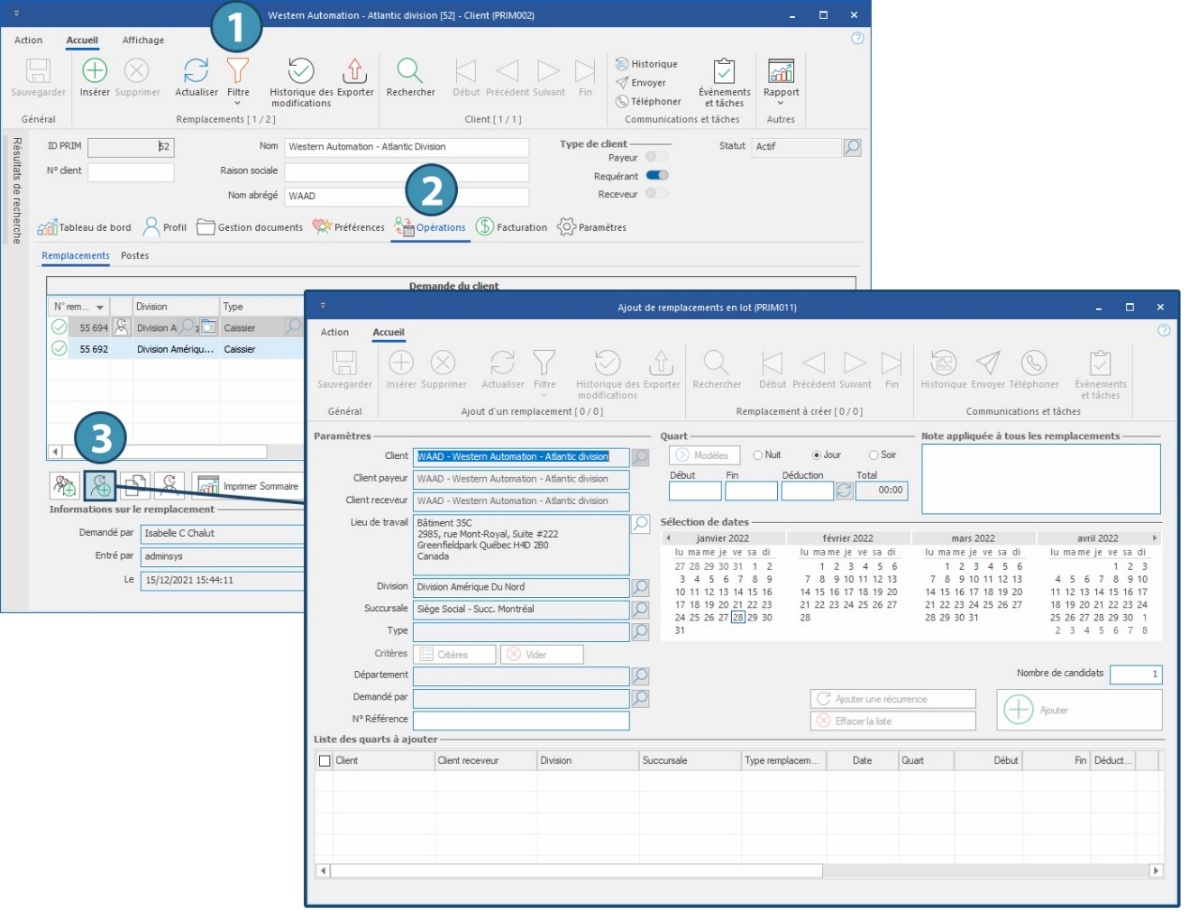Click the Rechercher magnifier in main ribbon
The width and height of the screenshot is (1189, 918).
[x=410, y=71]
